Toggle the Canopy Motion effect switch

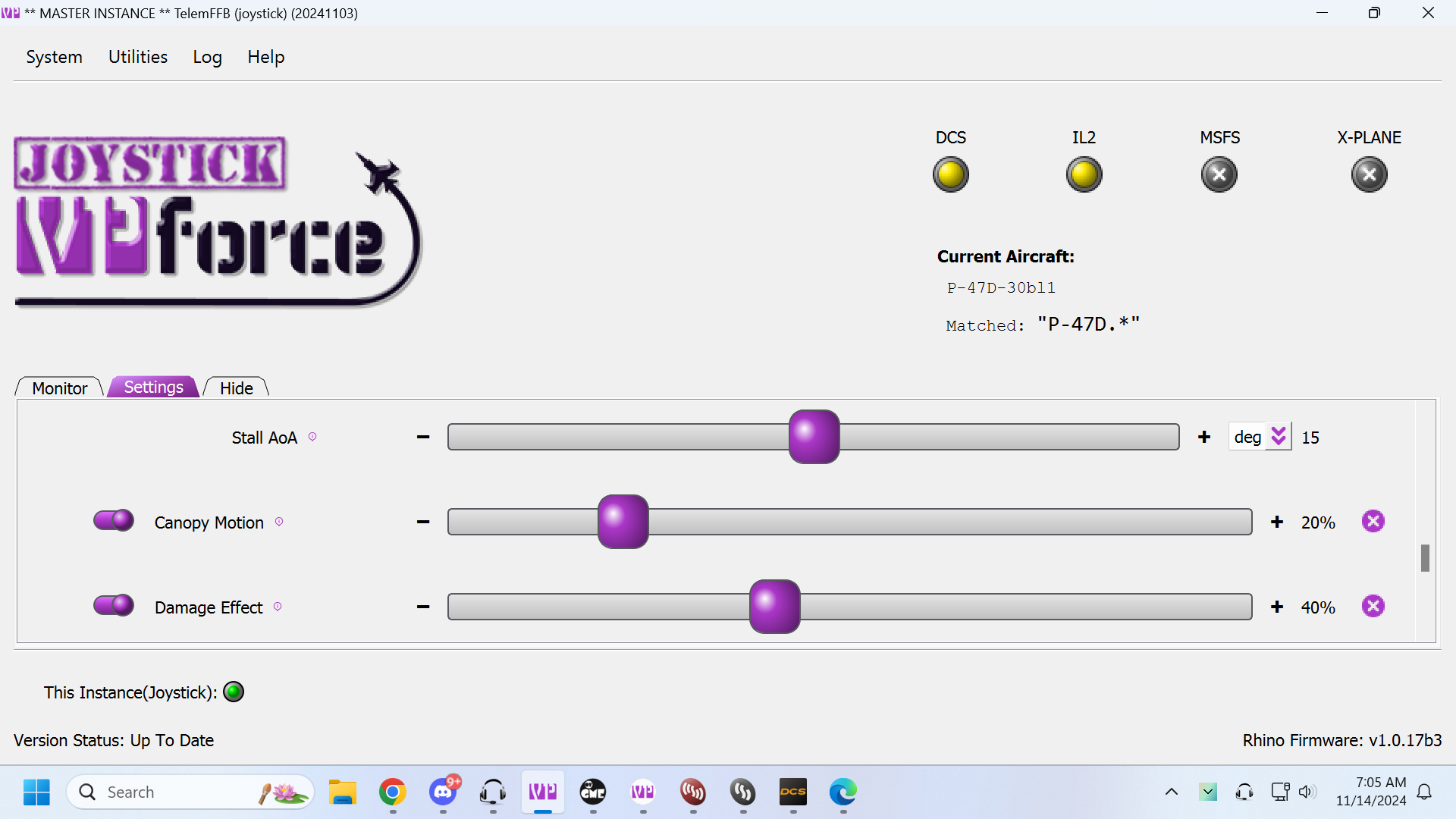point(114,520)
